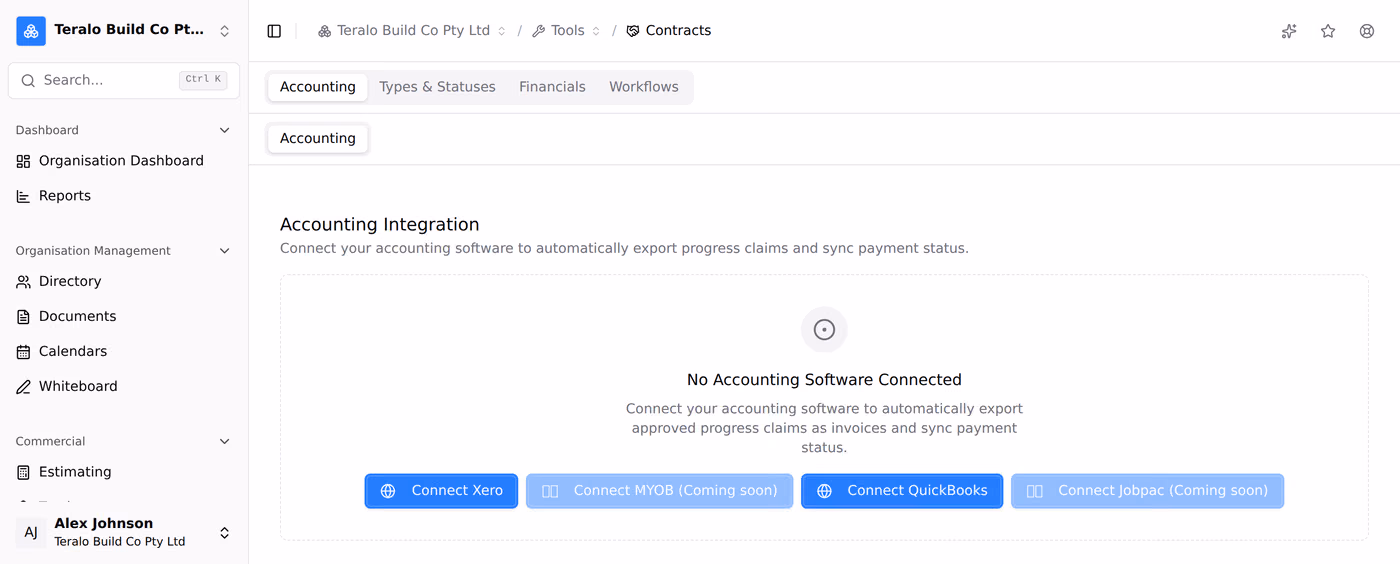
Task: Open the help lifebuoy icon
Action: [1367, 31]
